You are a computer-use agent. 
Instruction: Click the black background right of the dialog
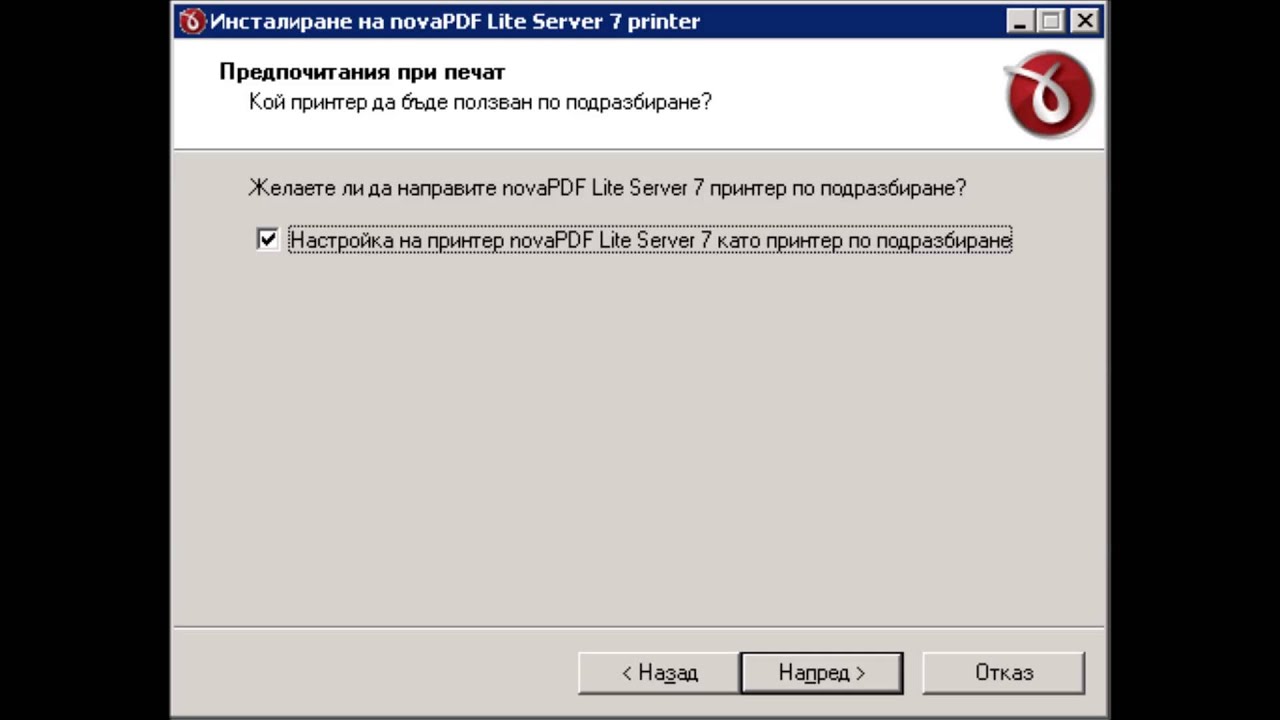coord(1193,360)
